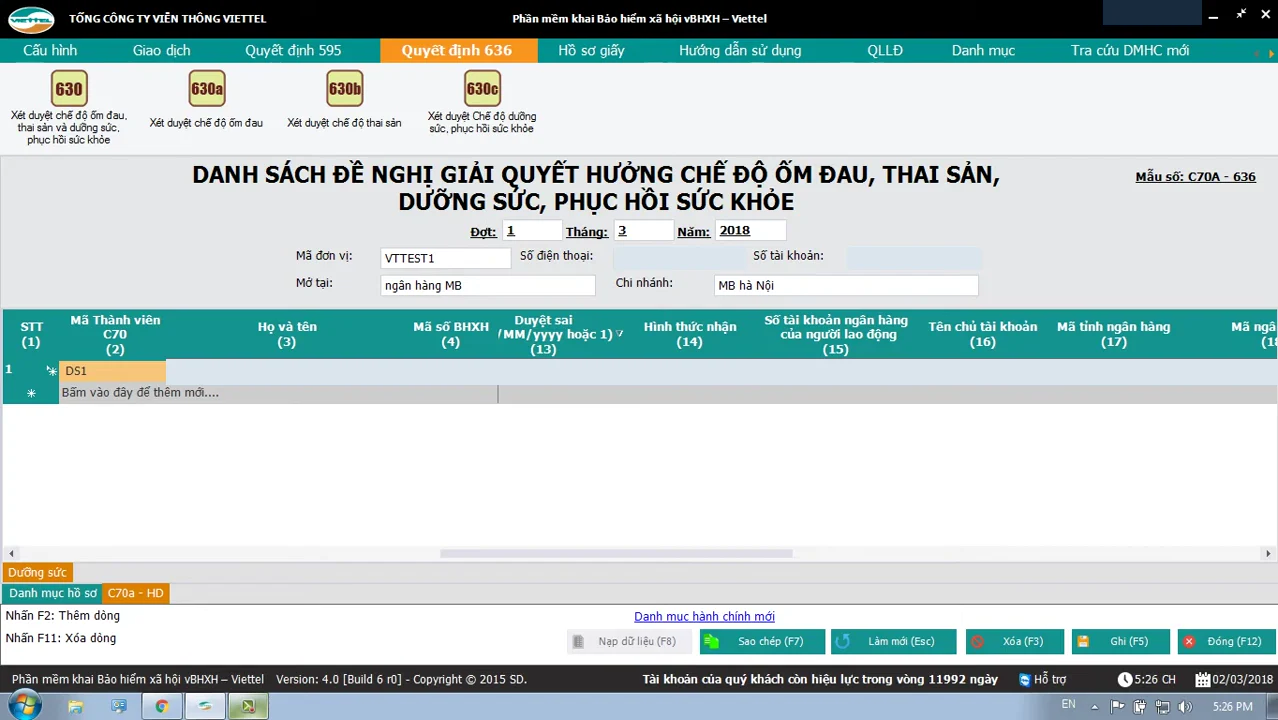Viewport: 1278px width, 720px height.
Task: Click the Đợt input field
Action: click(x=533, y=231)
